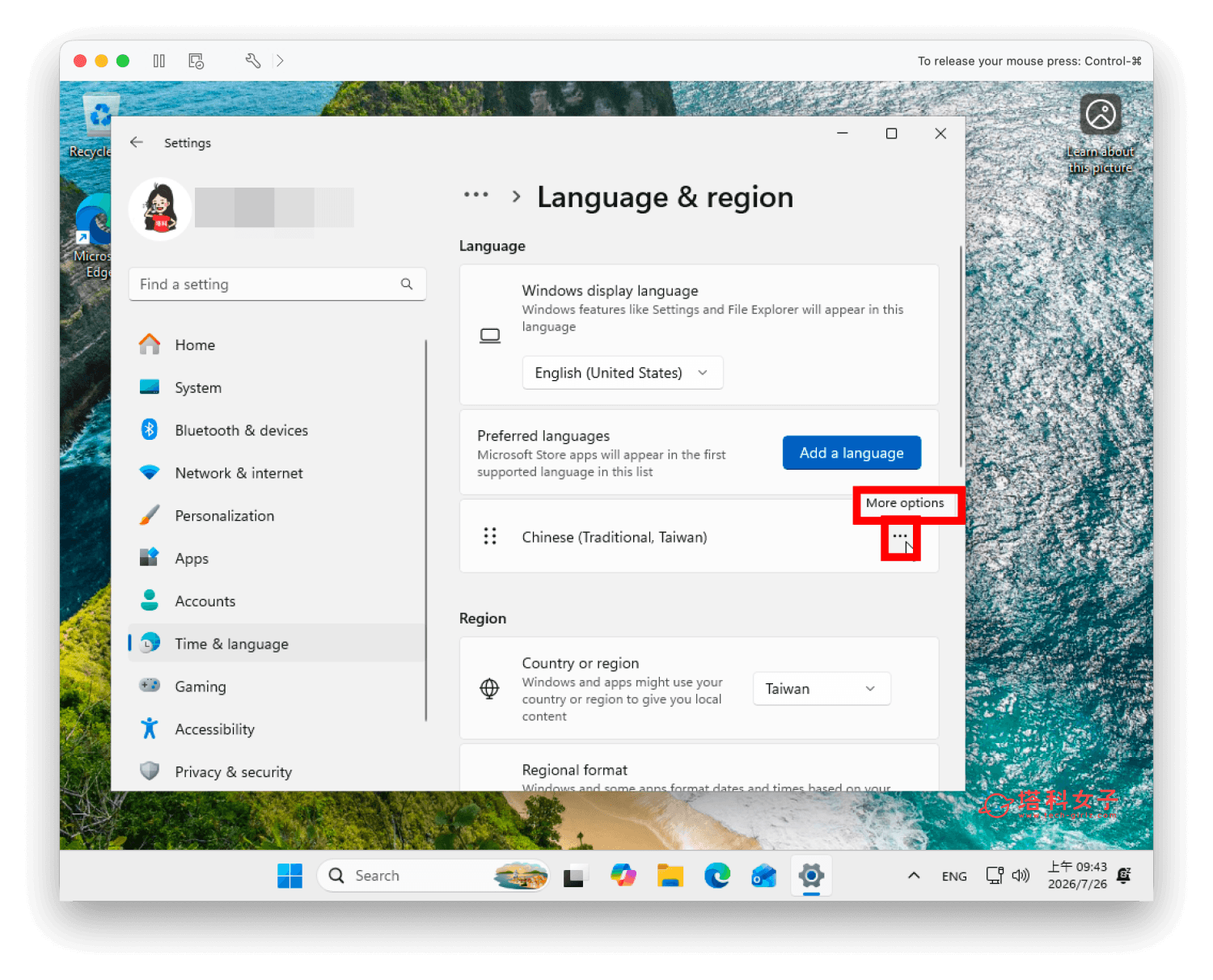Show hidden system tray icons

(914, 876)
